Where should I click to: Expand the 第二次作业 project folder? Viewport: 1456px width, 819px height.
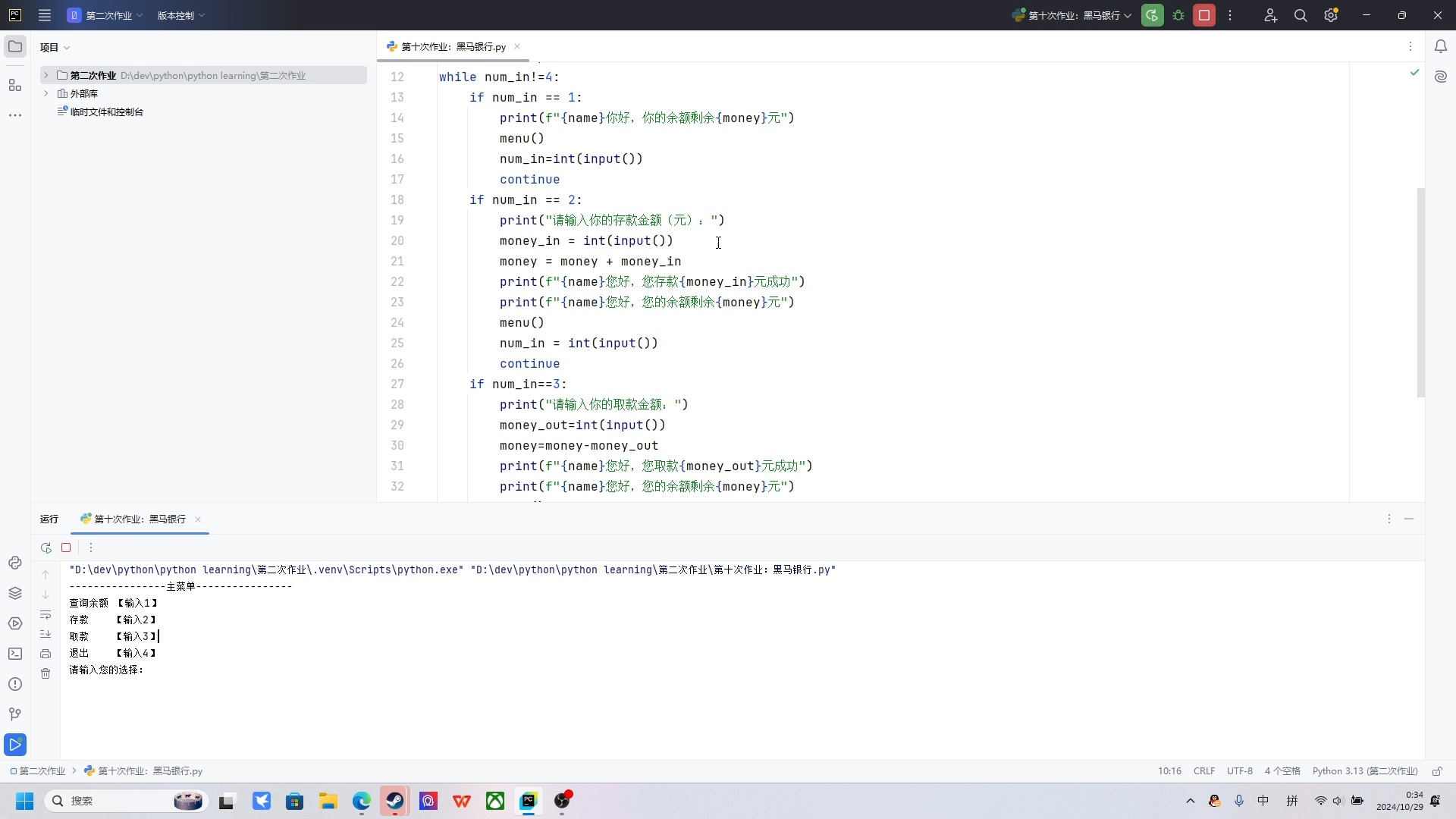point(46,75)
